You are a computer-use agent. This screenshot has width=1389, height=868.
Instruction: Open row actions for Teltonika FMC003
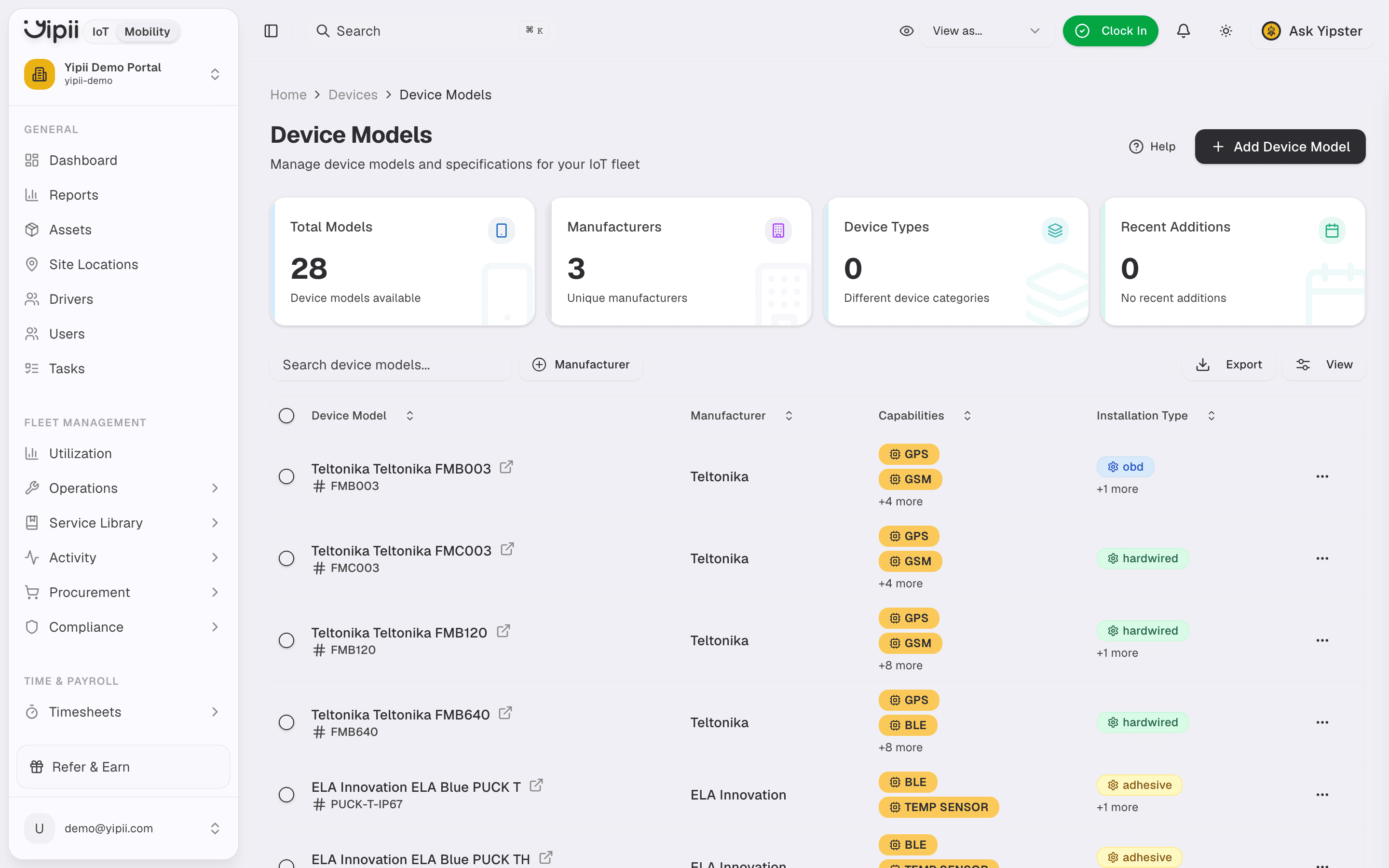pyautogui.click(x=1322, y=558)
